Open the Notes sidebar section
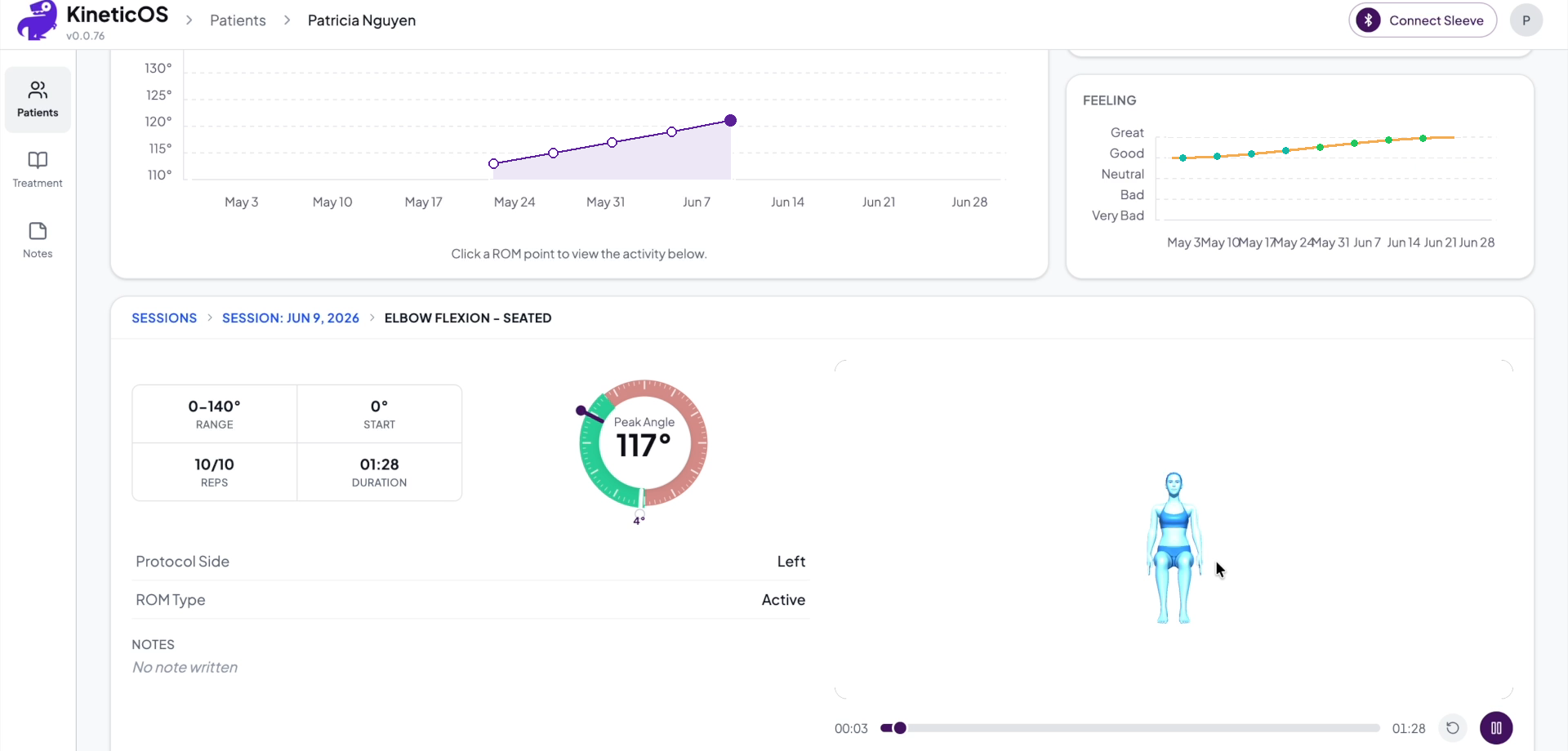Viewport: 1568px width, 751px height. click(38, 241)
